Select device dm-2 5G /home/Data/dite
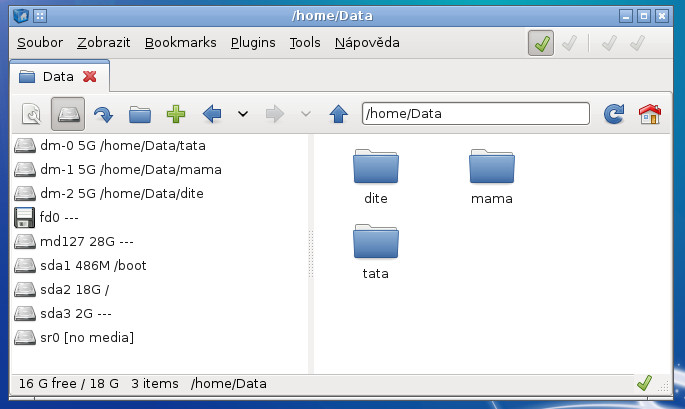The height and width of the screenshot is (409, 685). 159,194
